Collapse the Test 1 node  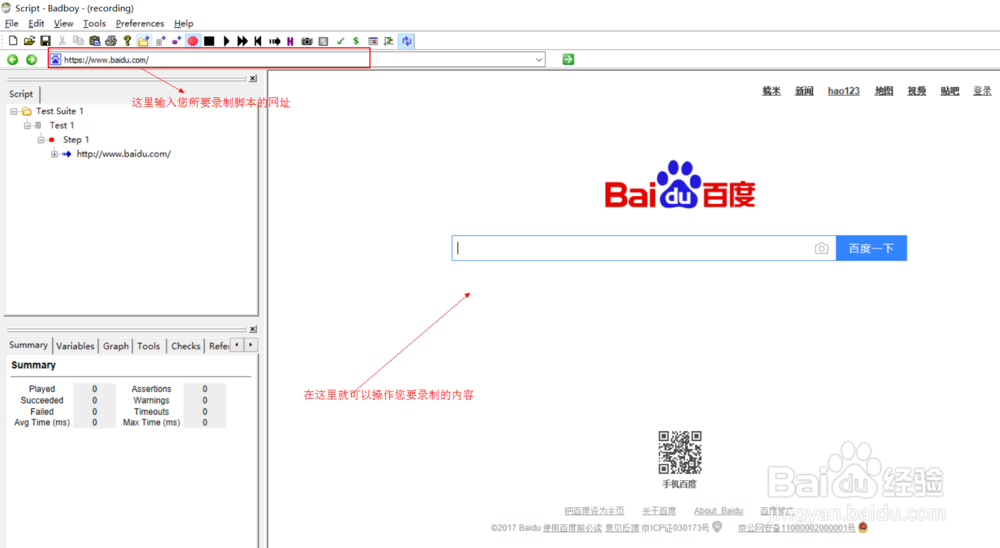point(27,125)
